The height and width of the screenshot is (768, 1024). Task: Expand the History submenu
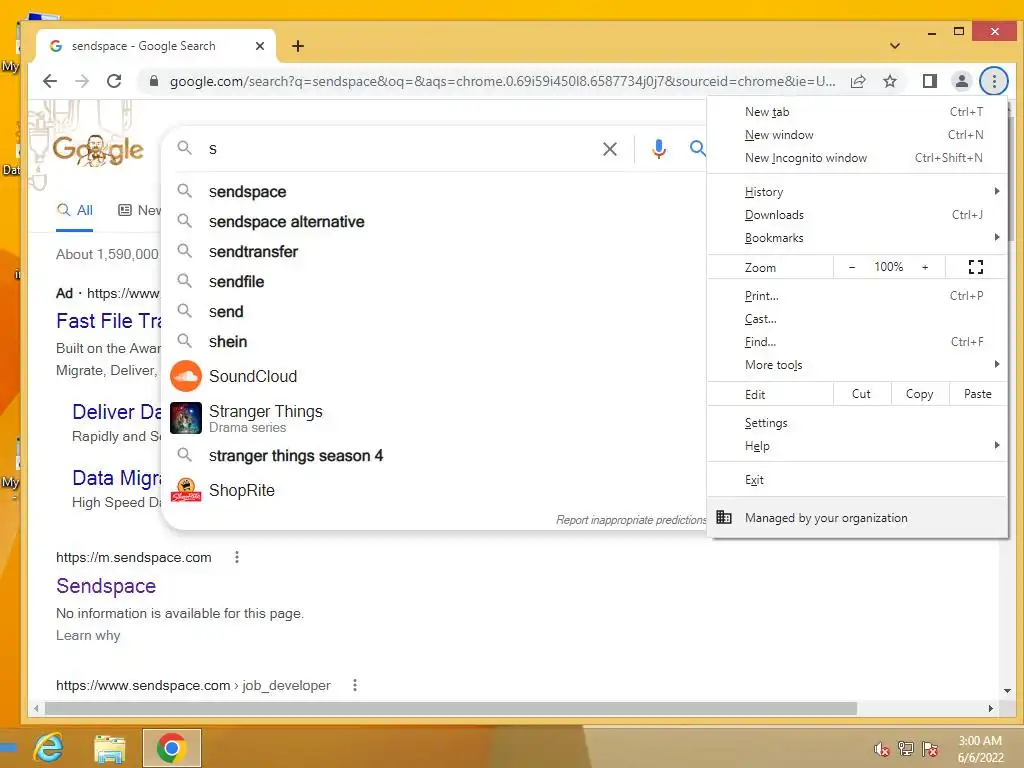tap(857, 192)
